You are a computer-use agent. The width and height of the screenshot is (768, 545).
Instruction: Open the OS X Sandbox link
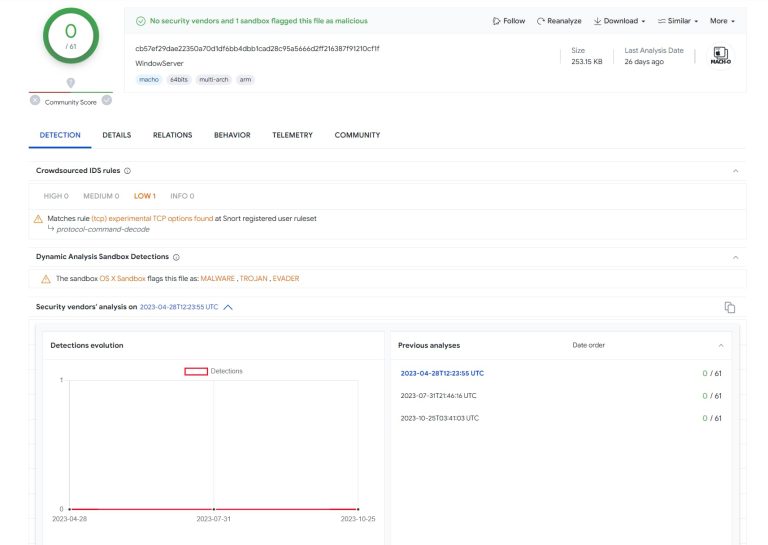122,279
